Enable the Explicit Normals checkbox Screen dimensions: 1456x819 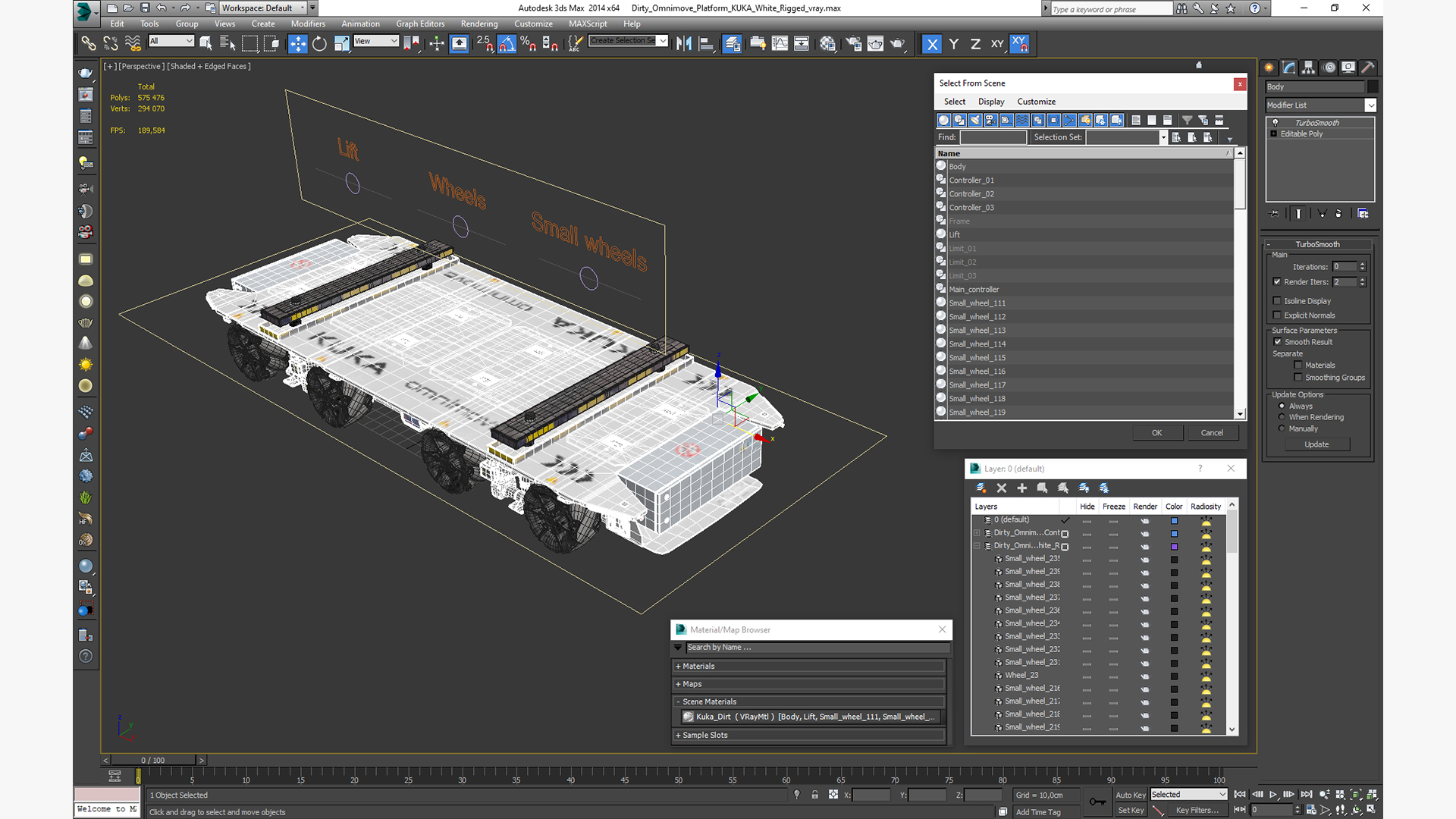pyautogui.click(x=1277, y=315)
